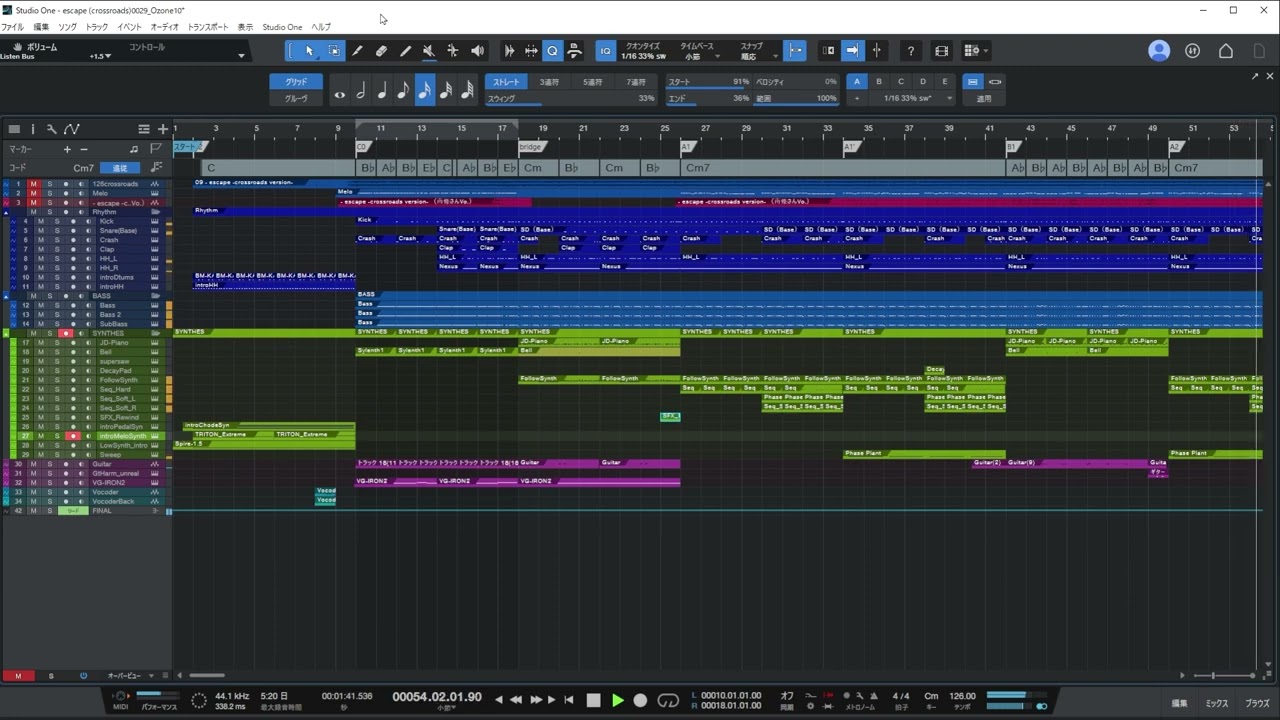The width and height of the screenshot is (1280, 720).
Task: Solo the Crash track
Action: [x=56, y=240]
